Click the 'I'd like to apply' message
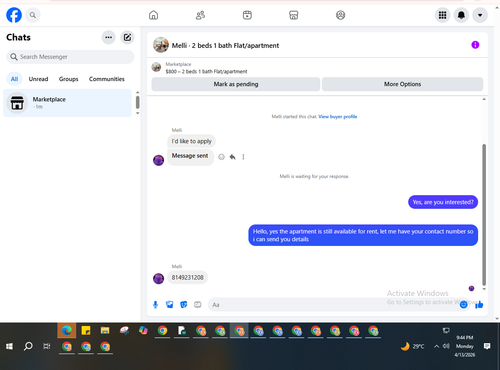The height and width of the screenshot is (370, 500). pyautogui.click(x=191, y=141)
